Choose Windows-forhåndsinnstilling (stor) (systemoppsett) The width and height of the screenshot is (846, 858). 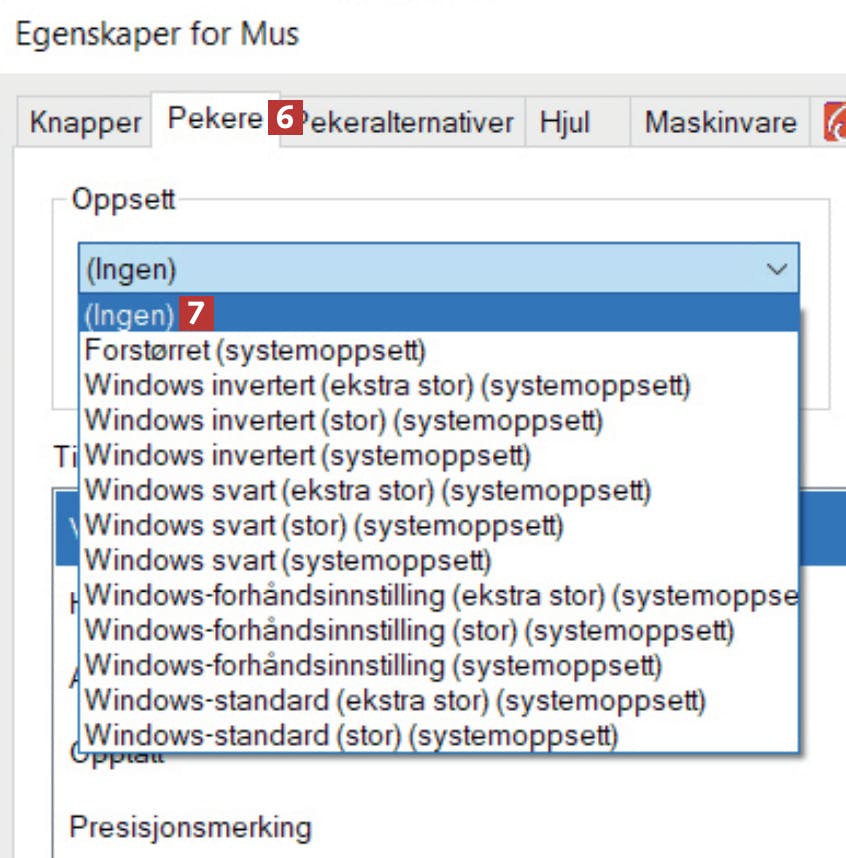tap(439, 630)
